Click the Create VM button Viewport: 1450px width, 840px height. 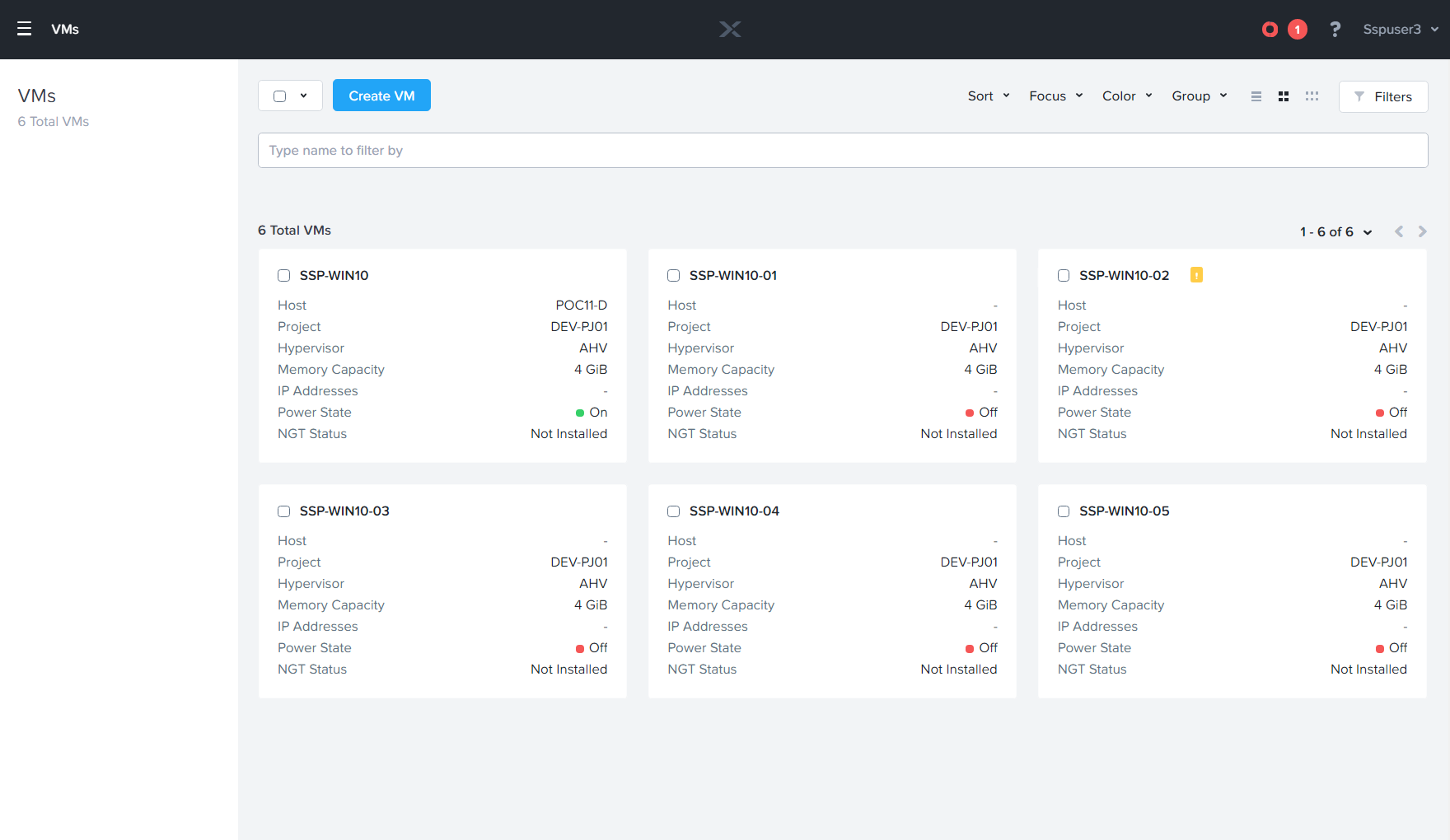click(381, 95)
